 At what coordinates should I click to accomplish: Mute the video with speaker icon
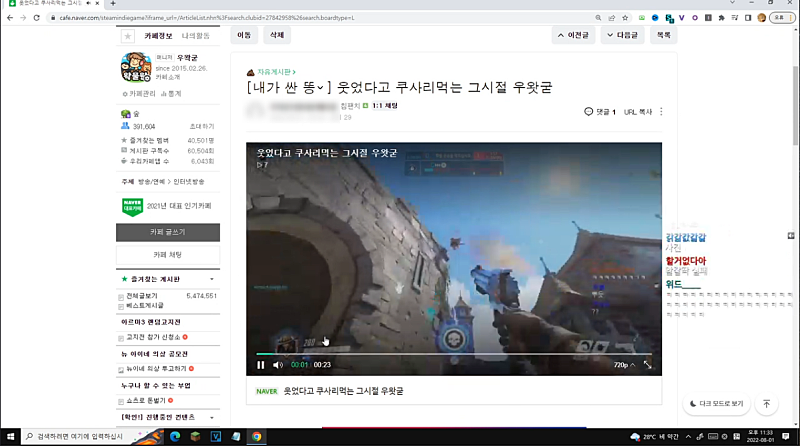(x=278, y=365)
